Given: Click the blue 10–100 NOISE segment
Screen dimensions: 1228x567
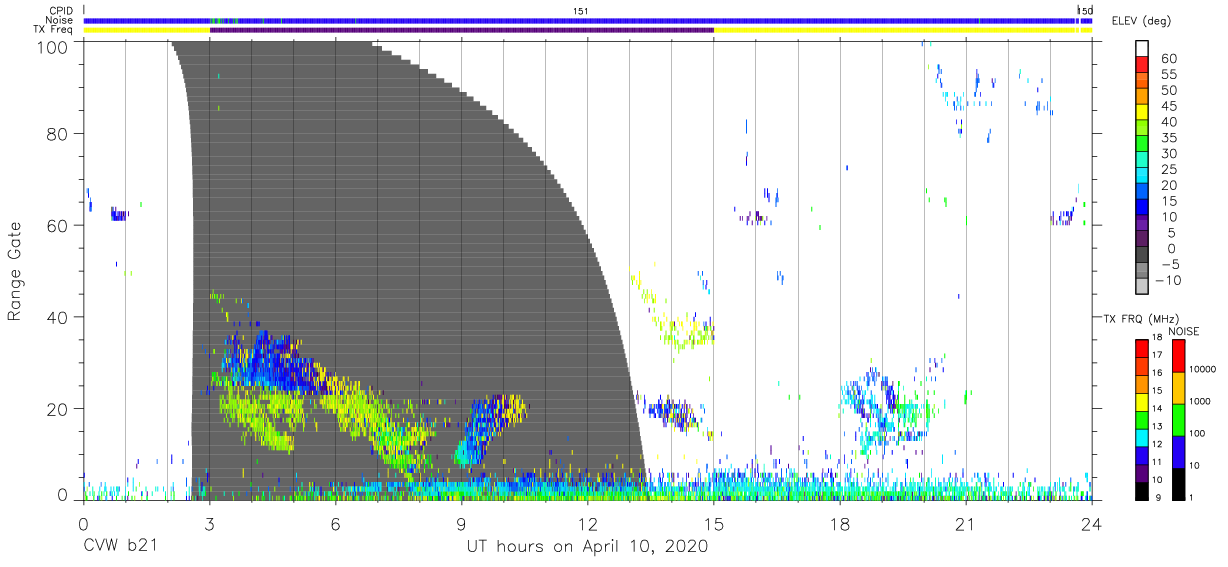Looking at the screenshot, I should click(x=1178, y=450).
